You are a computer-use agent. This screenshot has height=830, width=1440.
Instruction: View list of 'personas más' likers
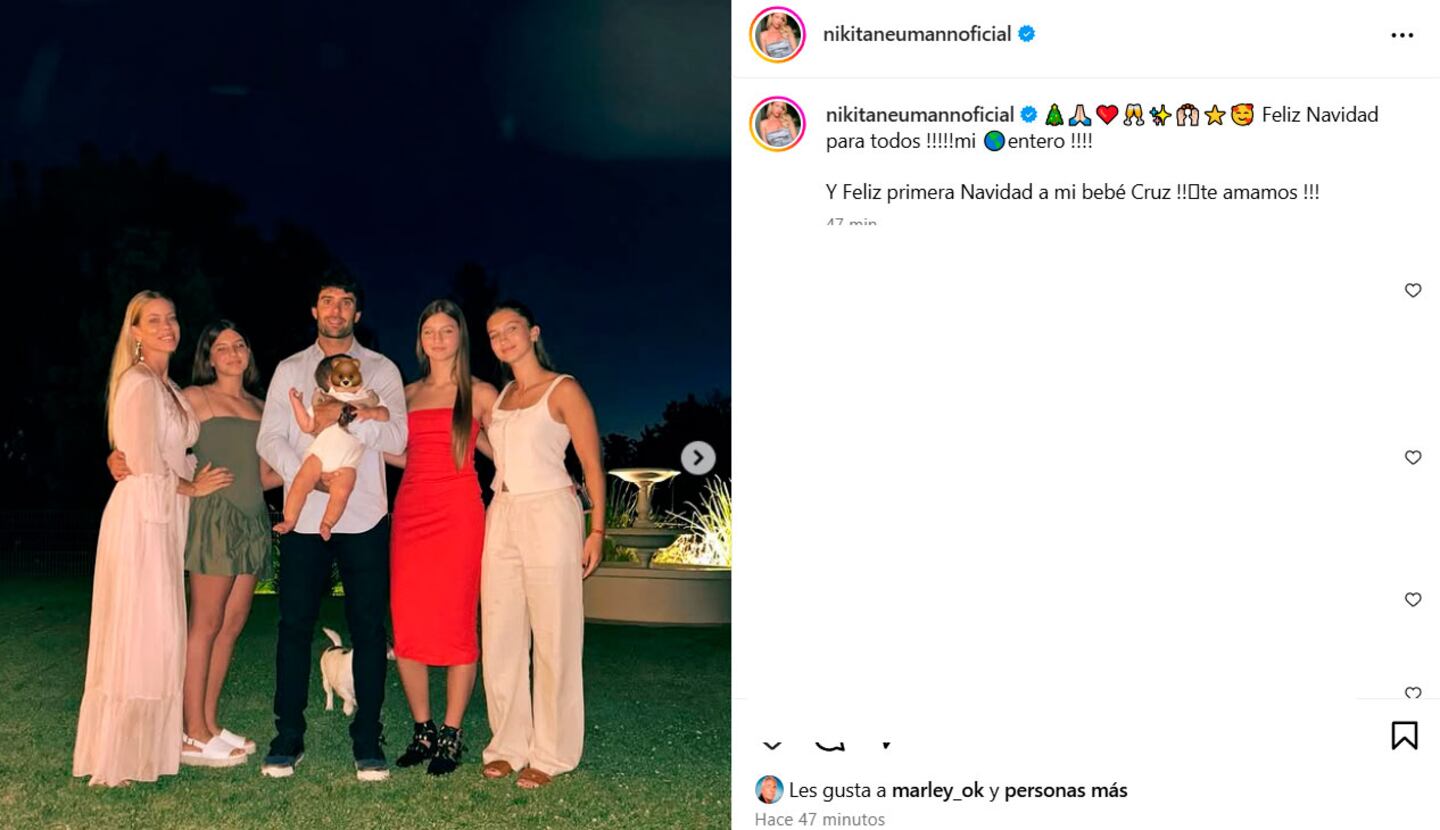pyautogui.click(x=1066, y=790)
